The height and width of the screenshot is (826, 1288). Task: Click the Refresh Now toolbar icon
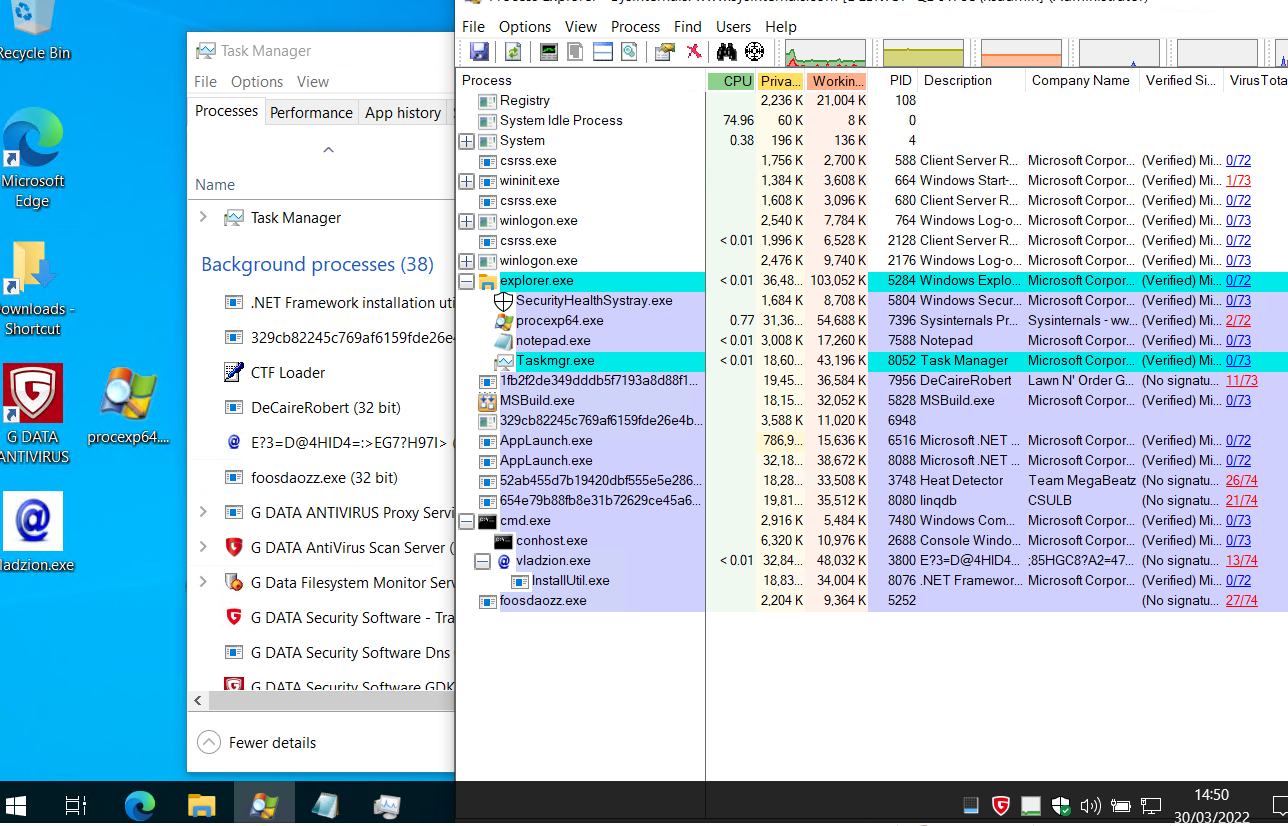click(512, 52)
